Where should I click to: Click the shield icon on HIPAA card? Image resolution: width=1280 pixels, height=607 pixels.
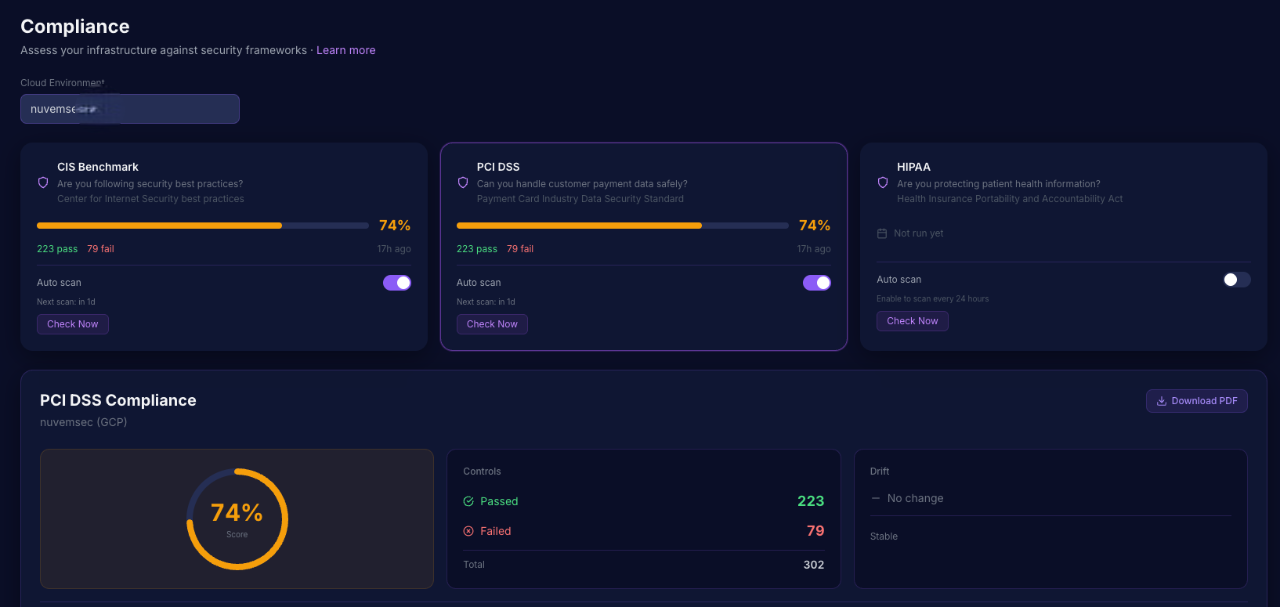882,183
